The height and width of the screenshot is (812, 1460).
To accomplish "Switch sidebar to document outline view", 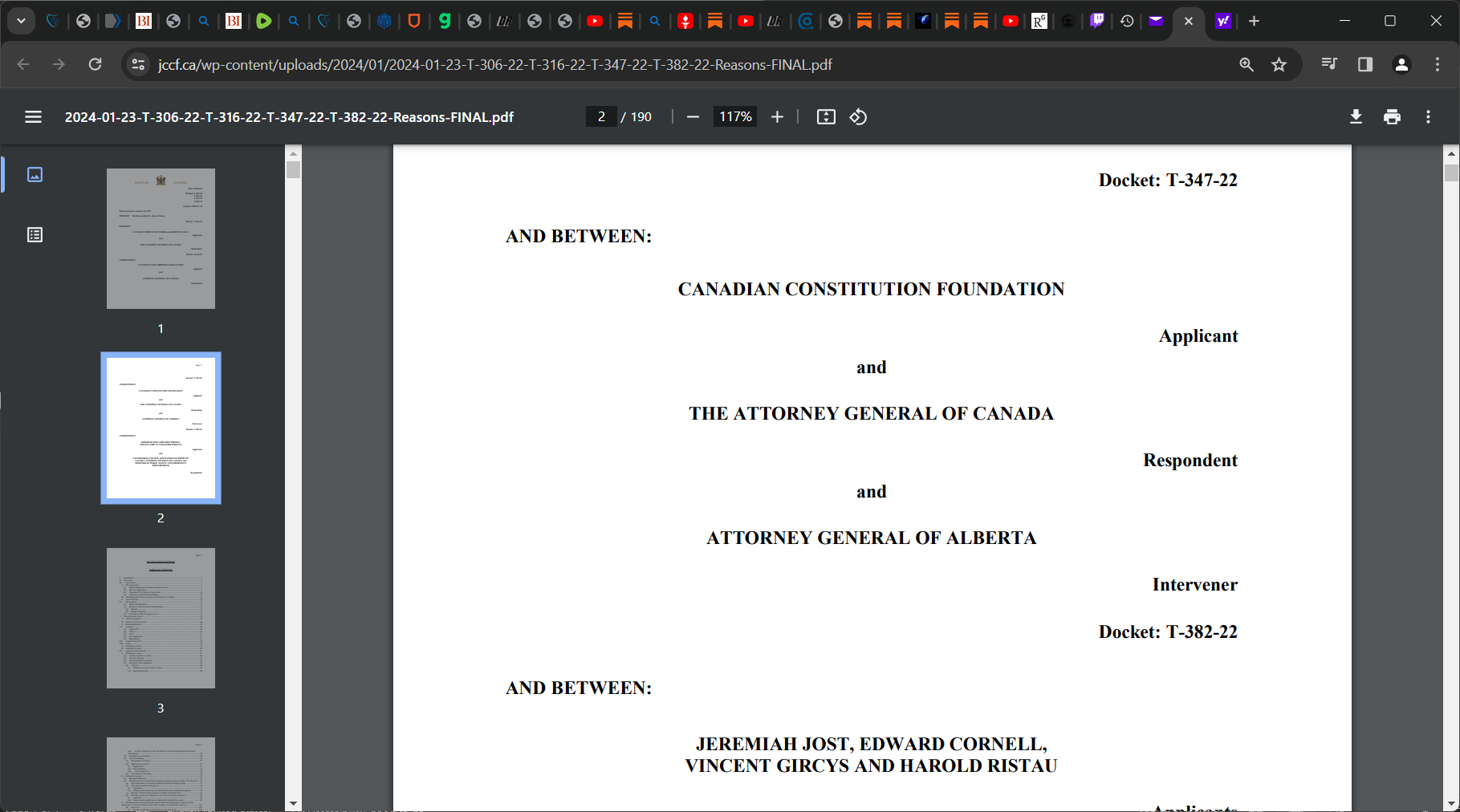I will (35, 235).
